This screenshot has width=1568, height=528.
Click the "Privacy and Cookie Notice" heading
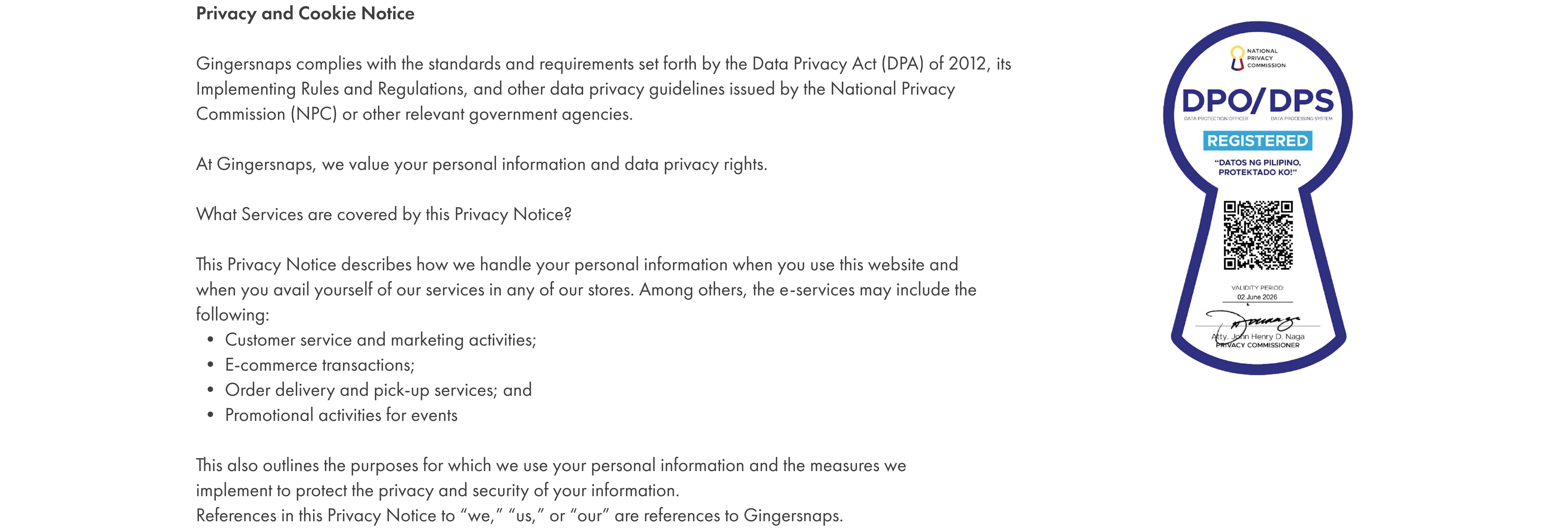(x=305, y=13)
